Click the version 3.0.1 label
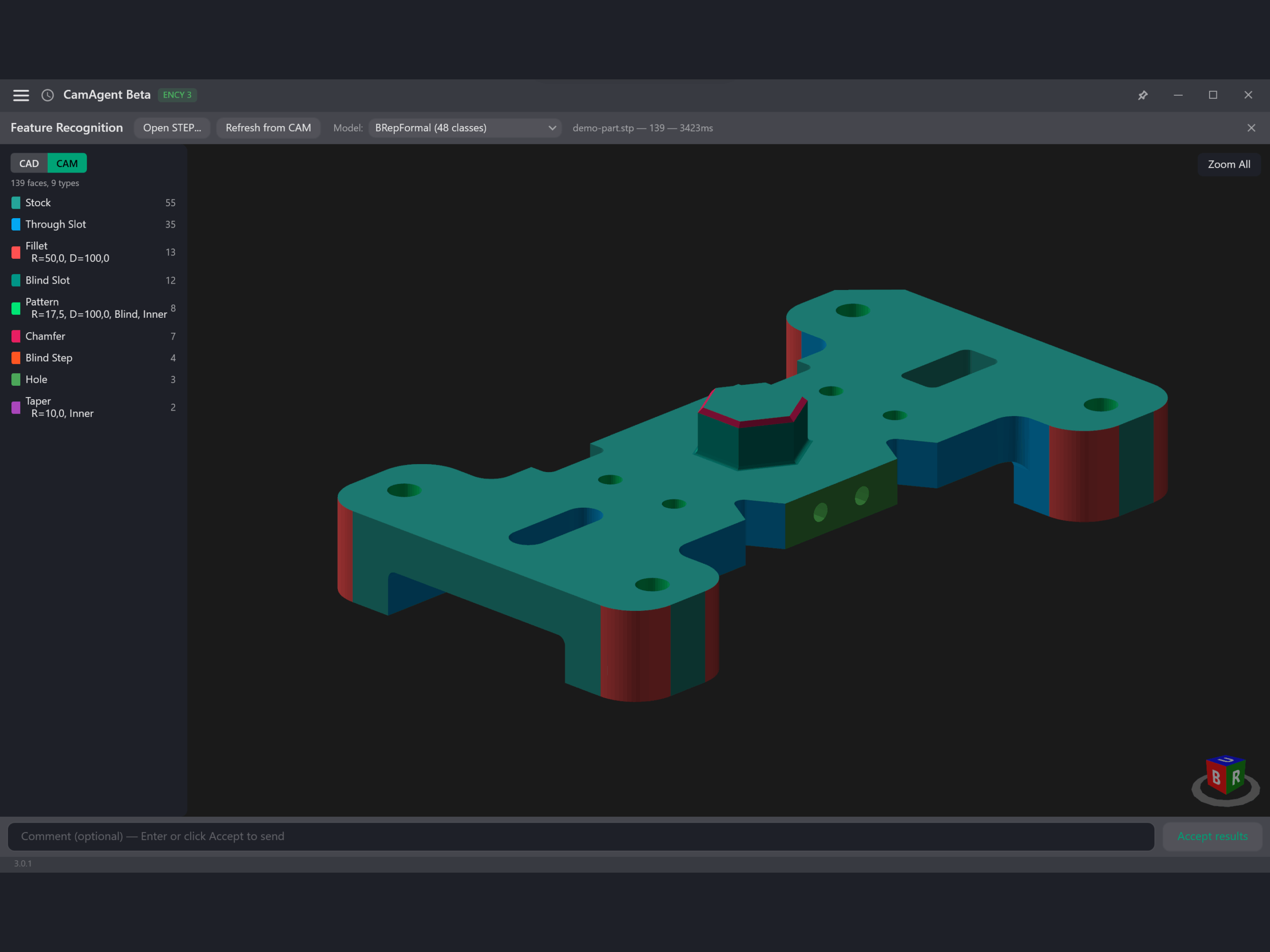This screenshot has height=952, width=1270. (23, 863)
